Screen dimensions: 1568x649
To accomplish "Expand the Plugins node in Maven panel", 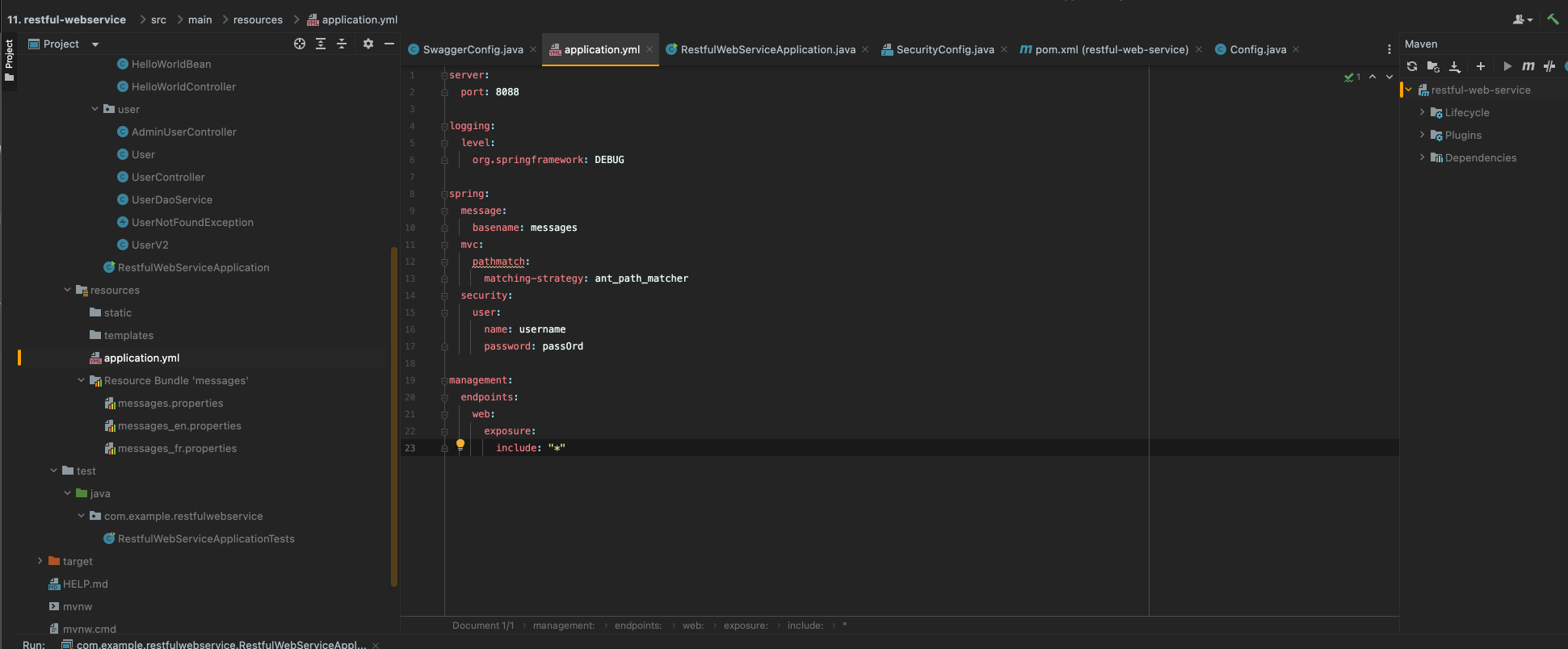I will click(x=1423, y=135).
